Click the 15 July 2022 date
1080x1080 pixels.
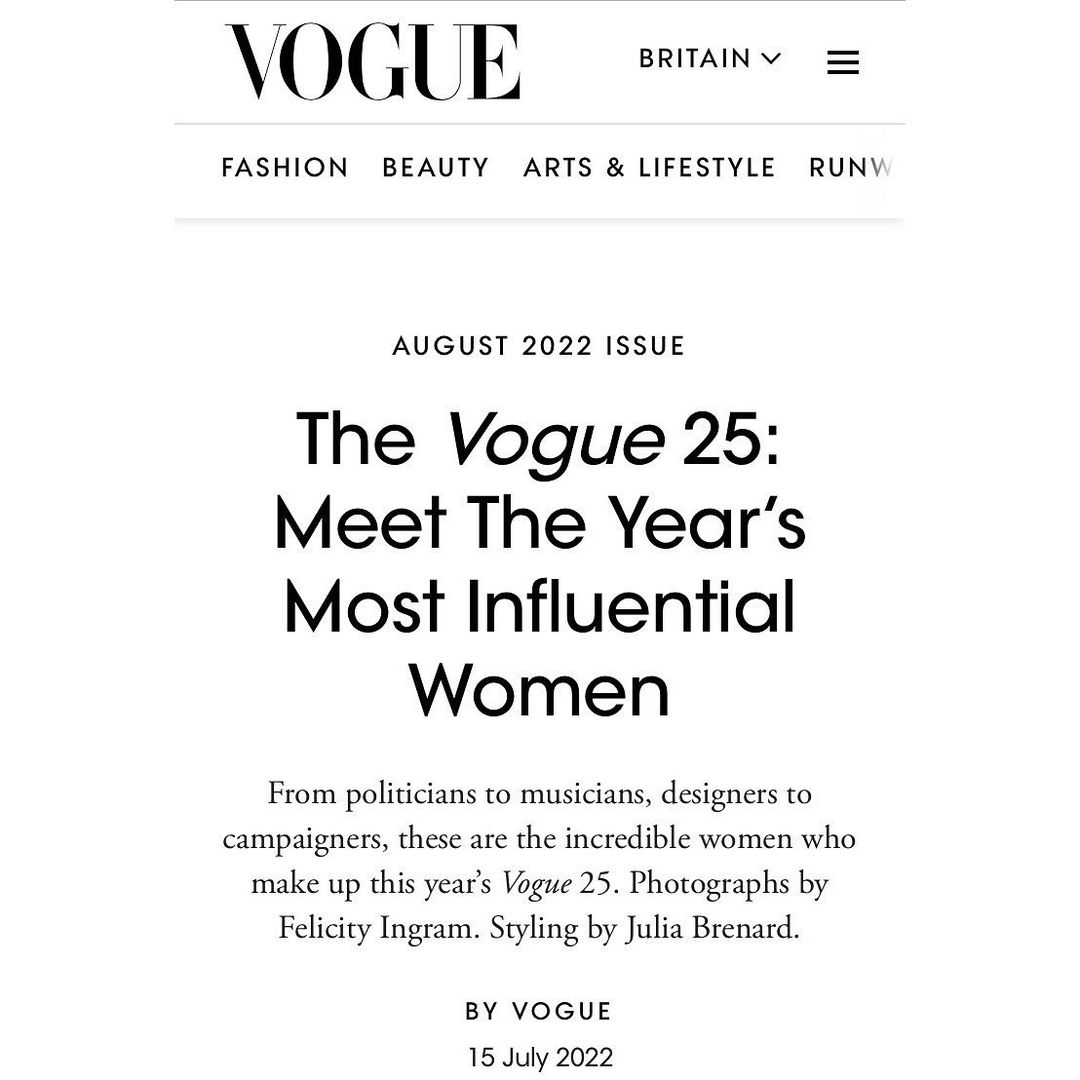click(539, 1057)
